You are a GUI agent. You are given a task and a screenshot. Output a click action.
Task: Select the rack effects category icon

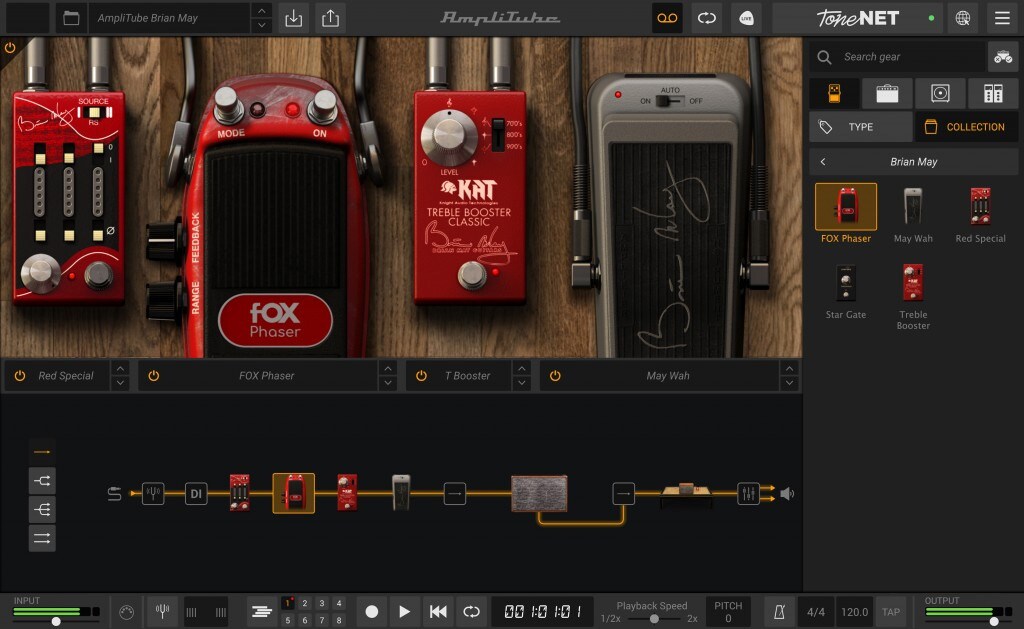(x=993, y=93)
